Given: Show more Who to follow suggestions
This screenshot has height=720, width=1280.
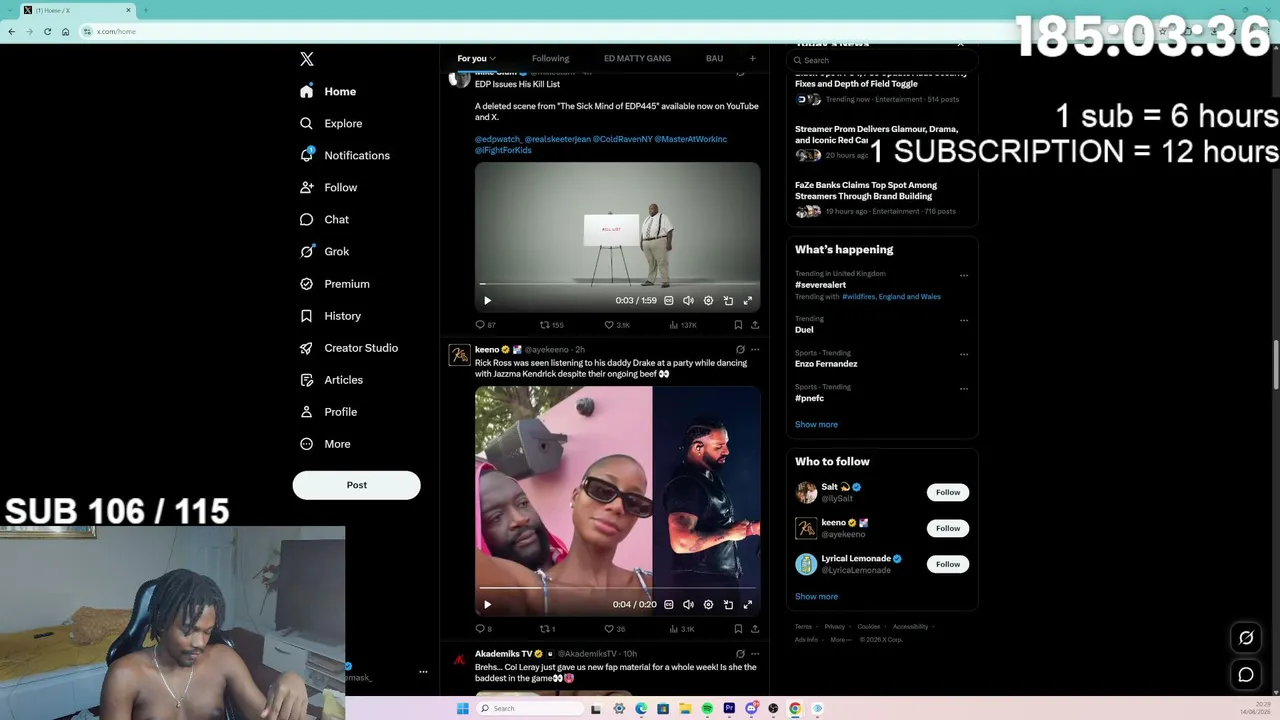Looking at the screenshot, I should tap(816, 596).
